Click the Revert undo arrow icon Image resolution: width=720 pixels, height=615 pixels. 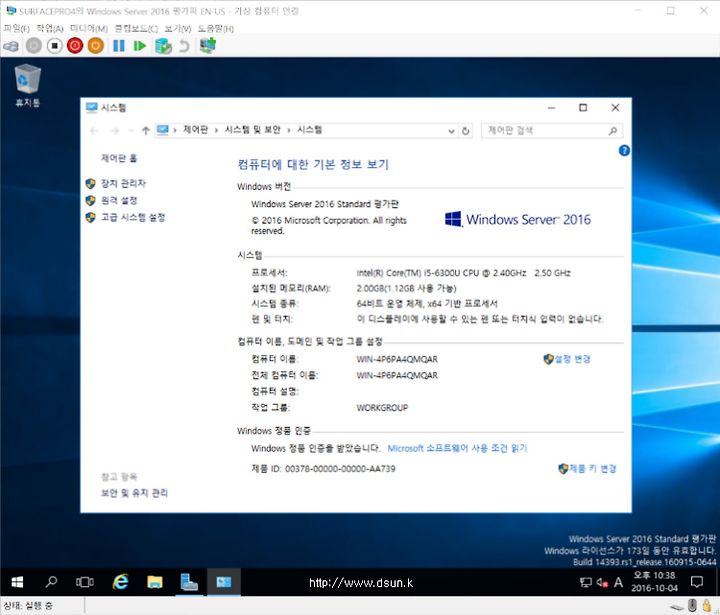click(x=184, y=46)
